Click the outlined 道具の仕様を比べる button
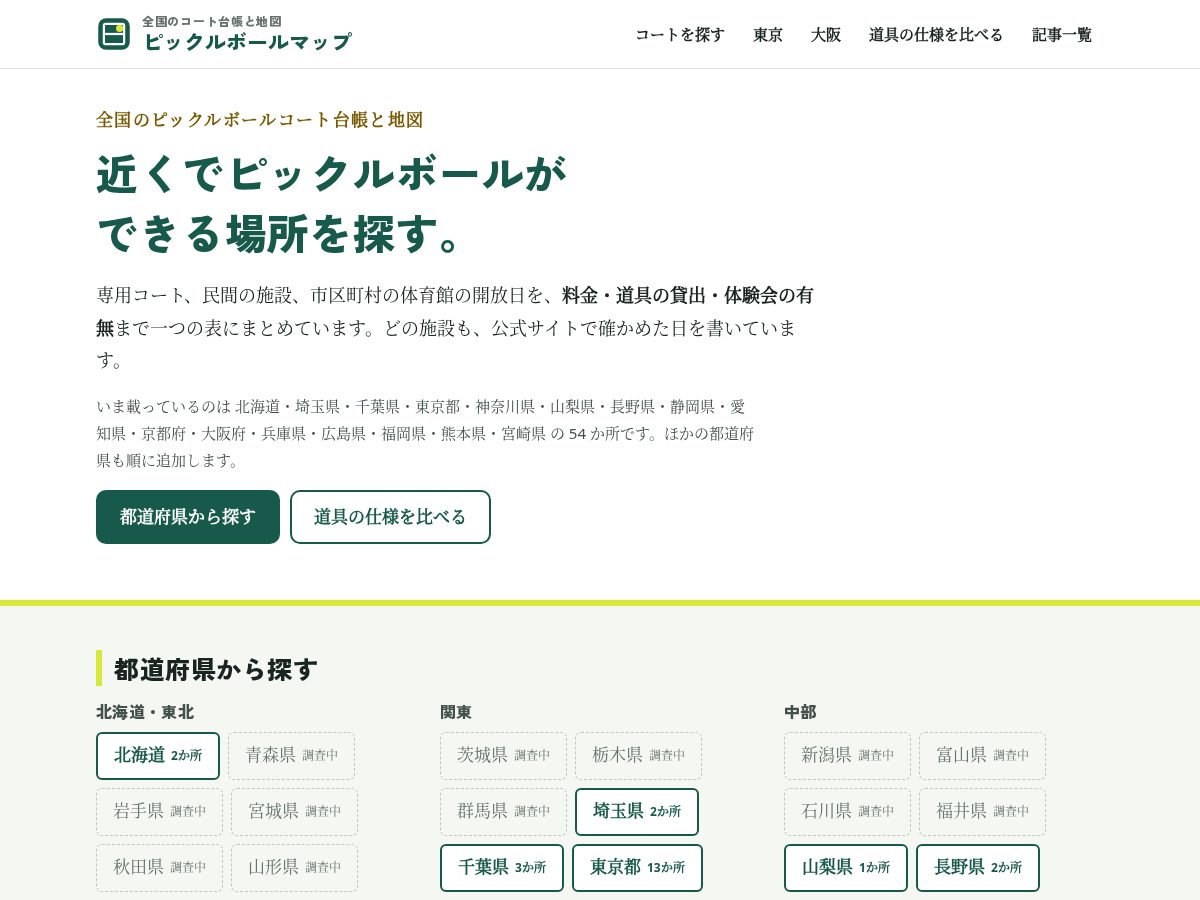This screenshot has height=900, width=1200. click(390, 517)
